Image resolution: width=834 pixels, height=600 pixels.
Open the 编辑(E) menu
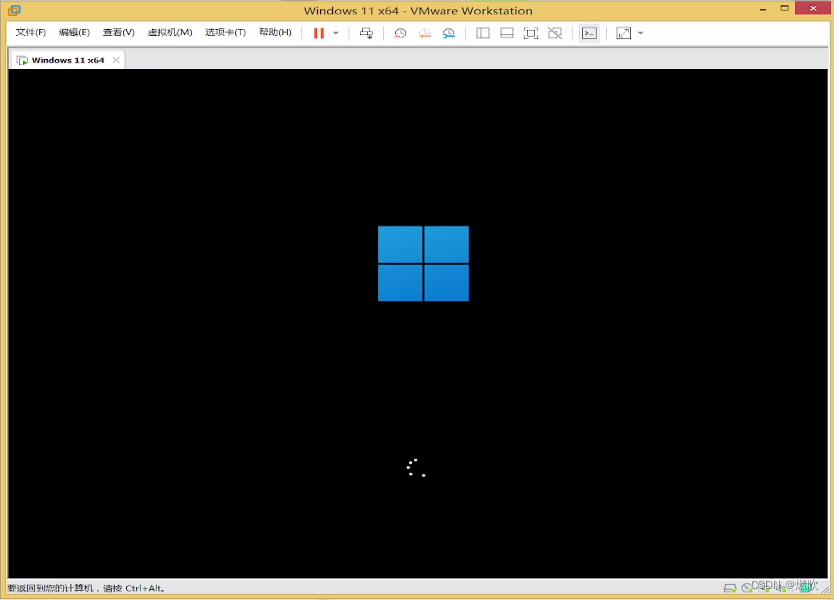74,32
